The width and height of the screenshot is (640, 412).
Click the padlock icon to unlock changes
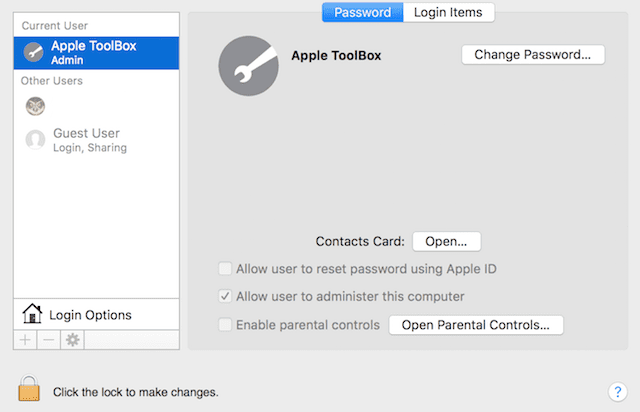pyautogui.click(x=29, y=388)
